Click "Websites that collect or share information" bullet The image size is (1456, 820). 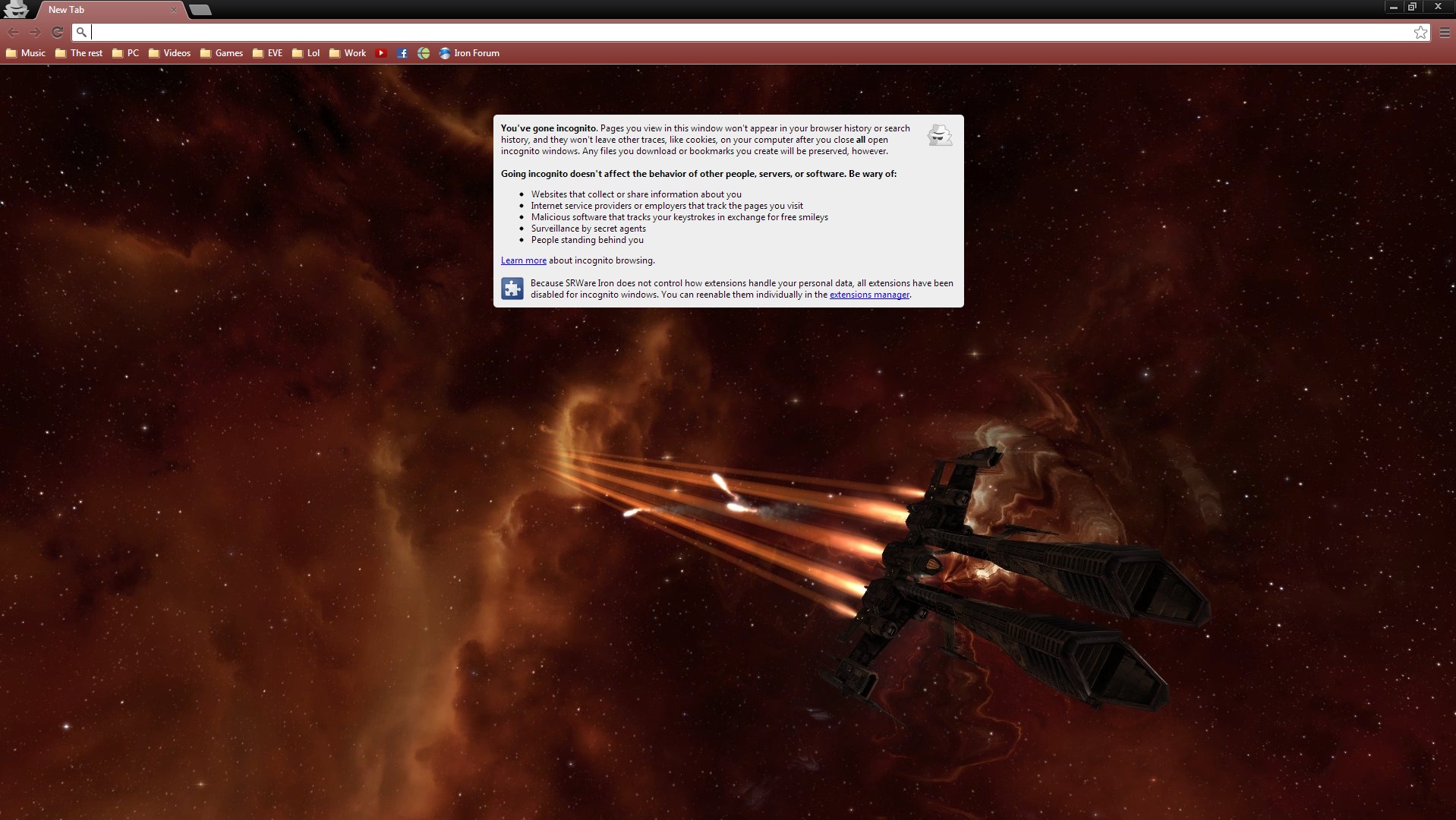point(636,194)
